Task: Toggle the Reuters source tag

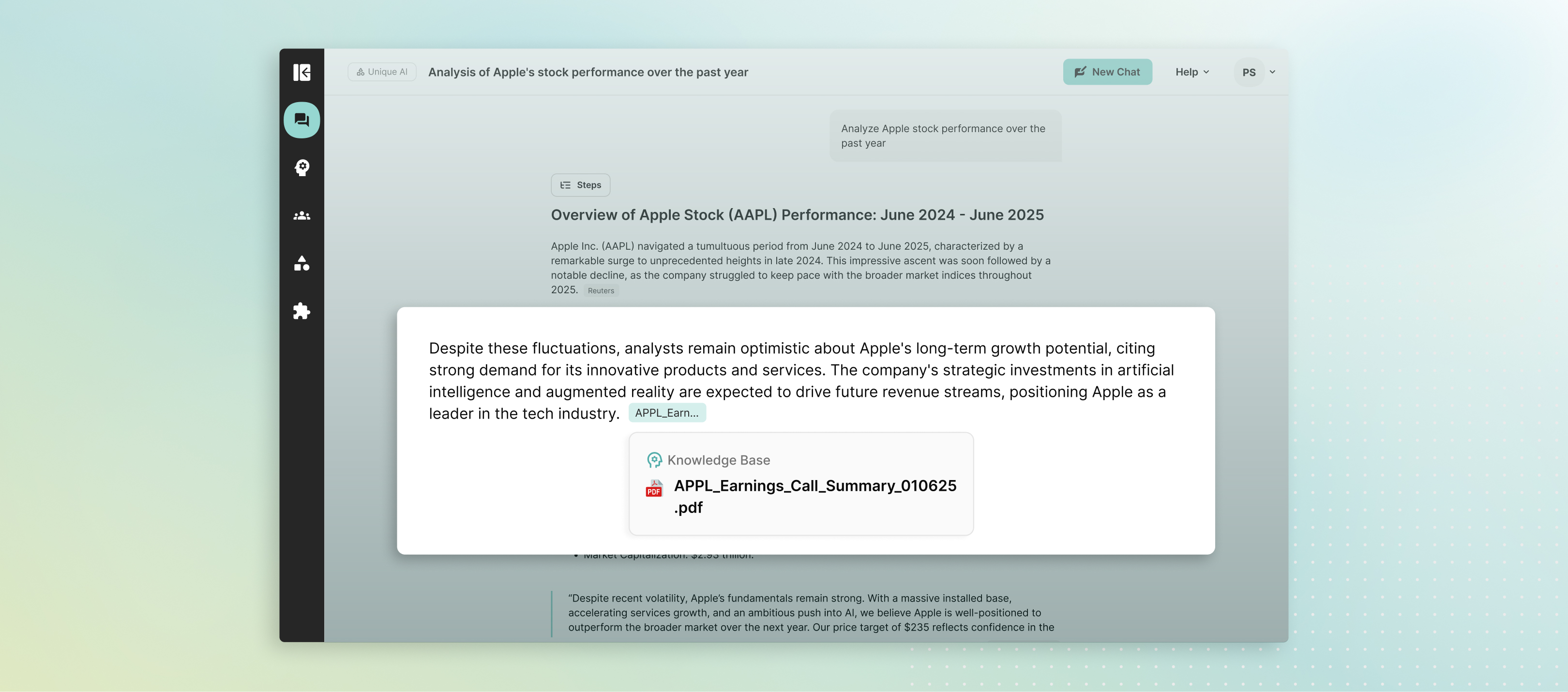Action: tap(600, 290)
